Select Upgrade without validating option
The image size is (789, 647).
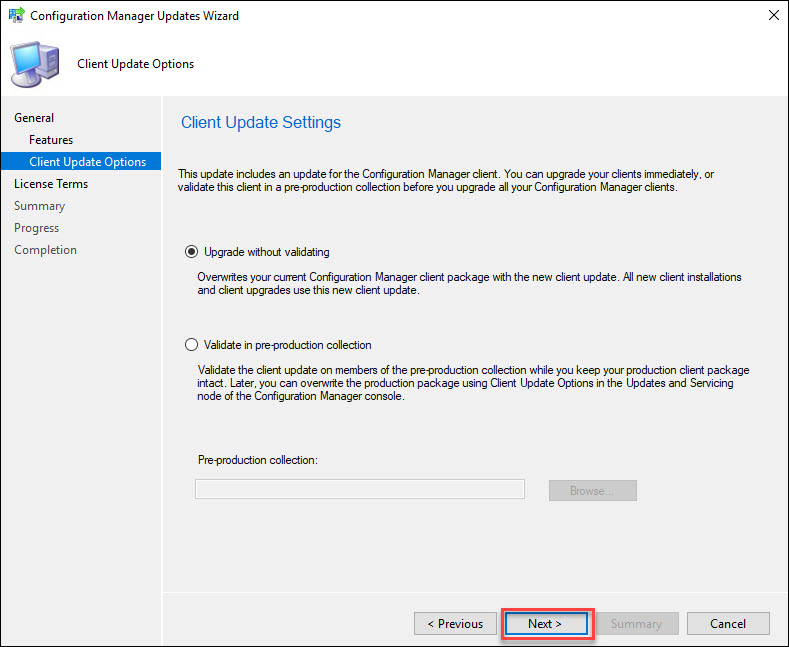pyautogui.click(x=191, y=252)
